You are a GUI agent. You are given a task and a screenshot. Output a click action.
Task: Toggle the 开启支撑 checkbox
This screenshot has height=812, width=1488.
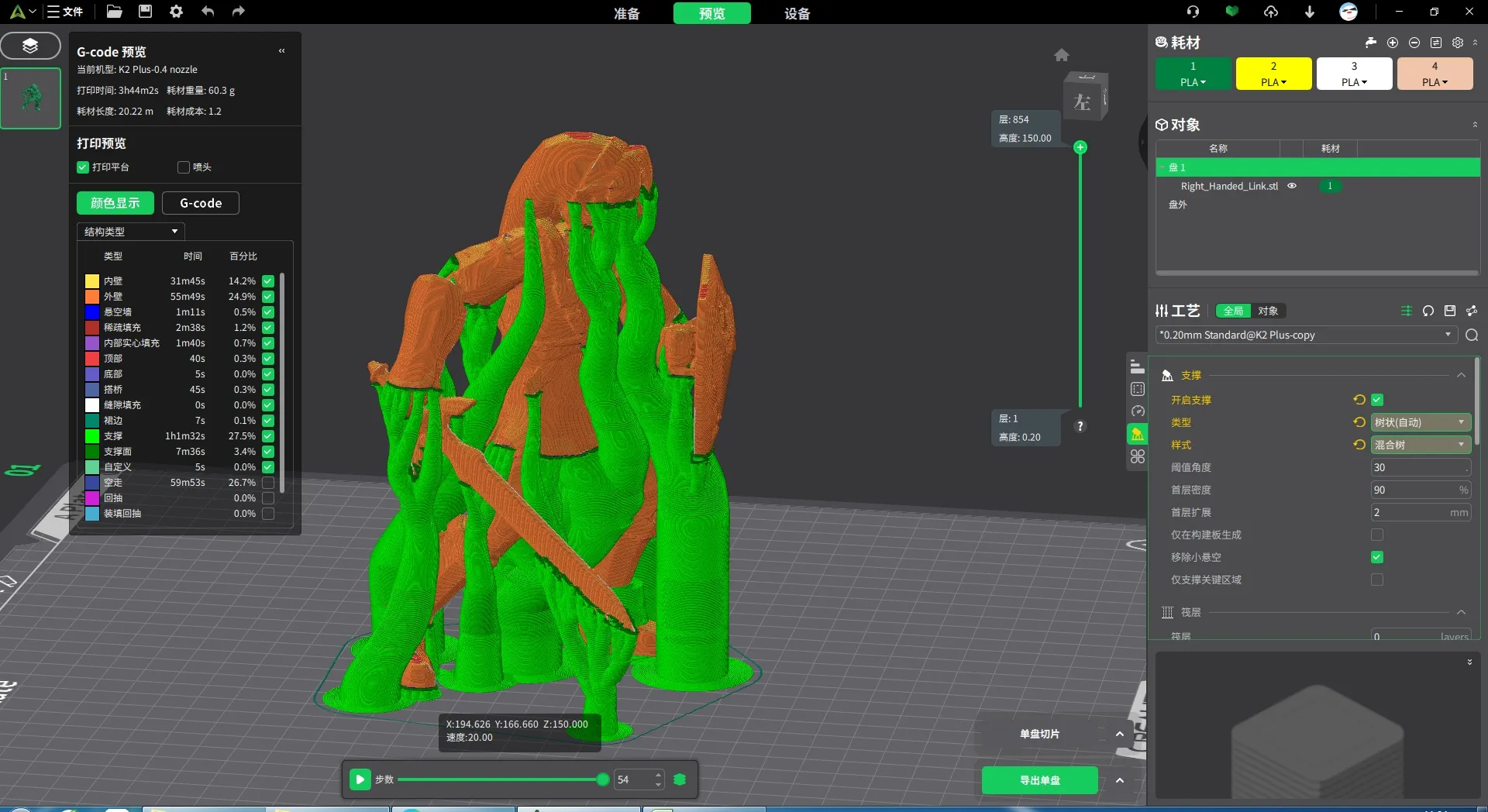click(x=1377, y=400)
